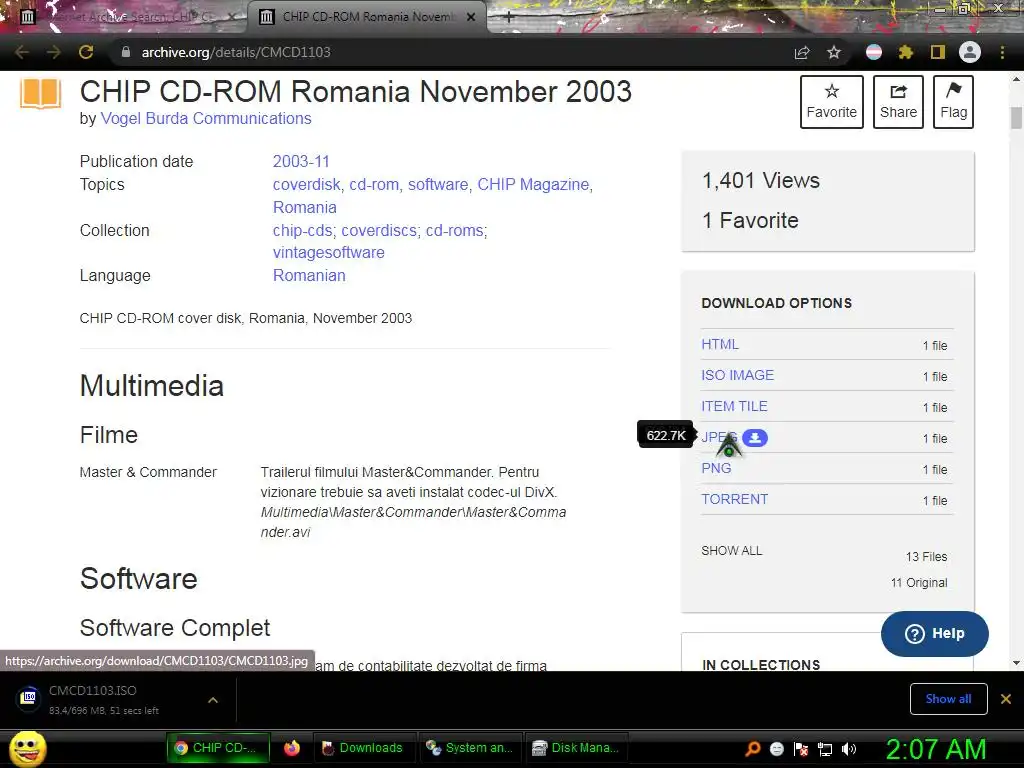Open Disk Management taskbar window
Viewport: 1024px width, 768px height.
coord(576,748)
